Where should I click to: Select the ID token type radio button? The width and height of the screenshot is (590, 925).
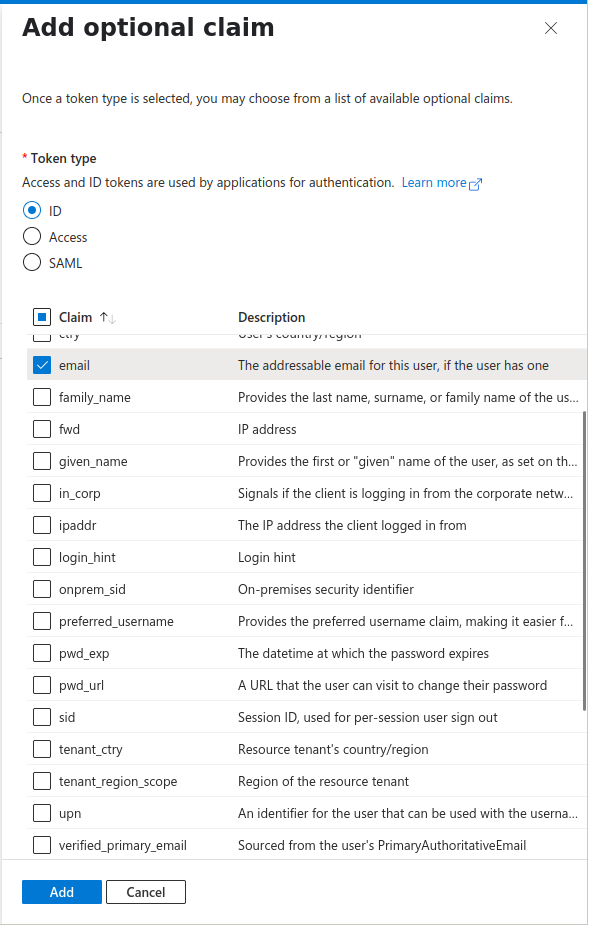(x=31, y=210)
